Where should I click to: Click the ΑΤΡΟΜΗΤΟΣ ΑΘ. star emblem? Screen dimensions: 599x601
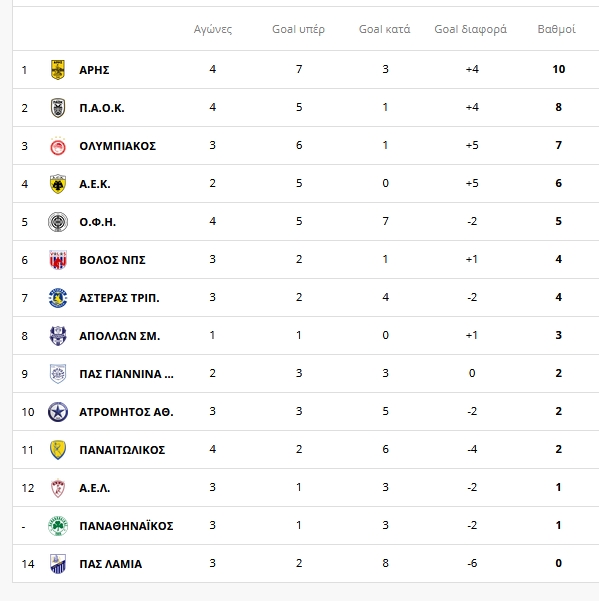point(58,412)
